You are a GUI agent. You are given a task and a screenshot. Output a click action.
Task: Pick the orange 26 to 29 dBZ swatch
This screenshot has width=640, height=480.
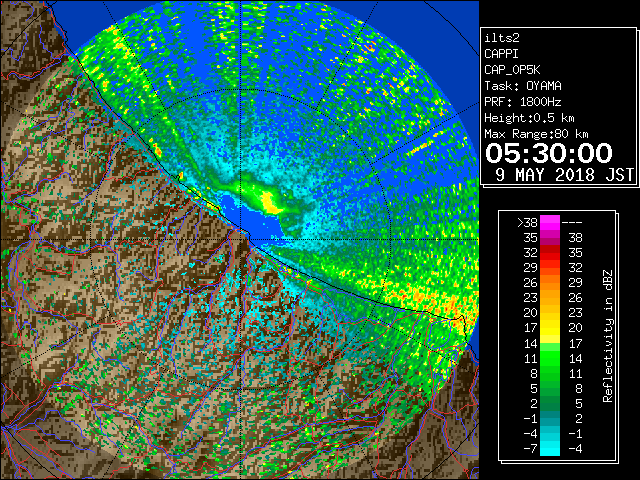pos(550,283)
